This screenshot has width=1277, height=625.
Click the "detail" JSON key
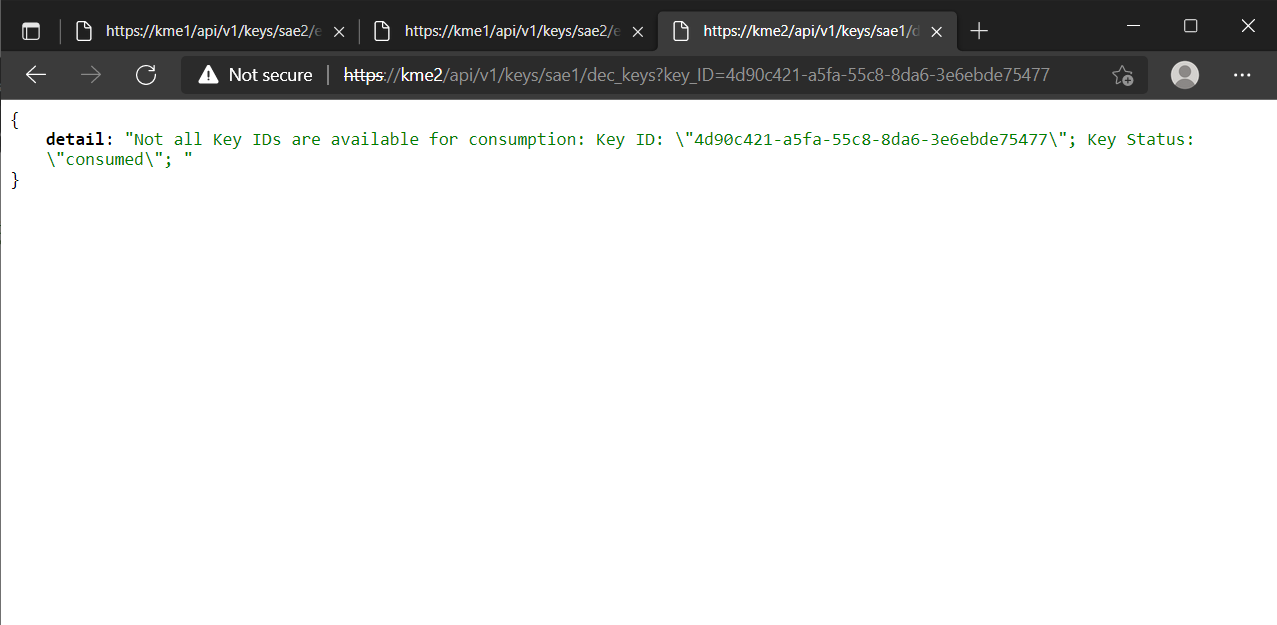[75, 140]
